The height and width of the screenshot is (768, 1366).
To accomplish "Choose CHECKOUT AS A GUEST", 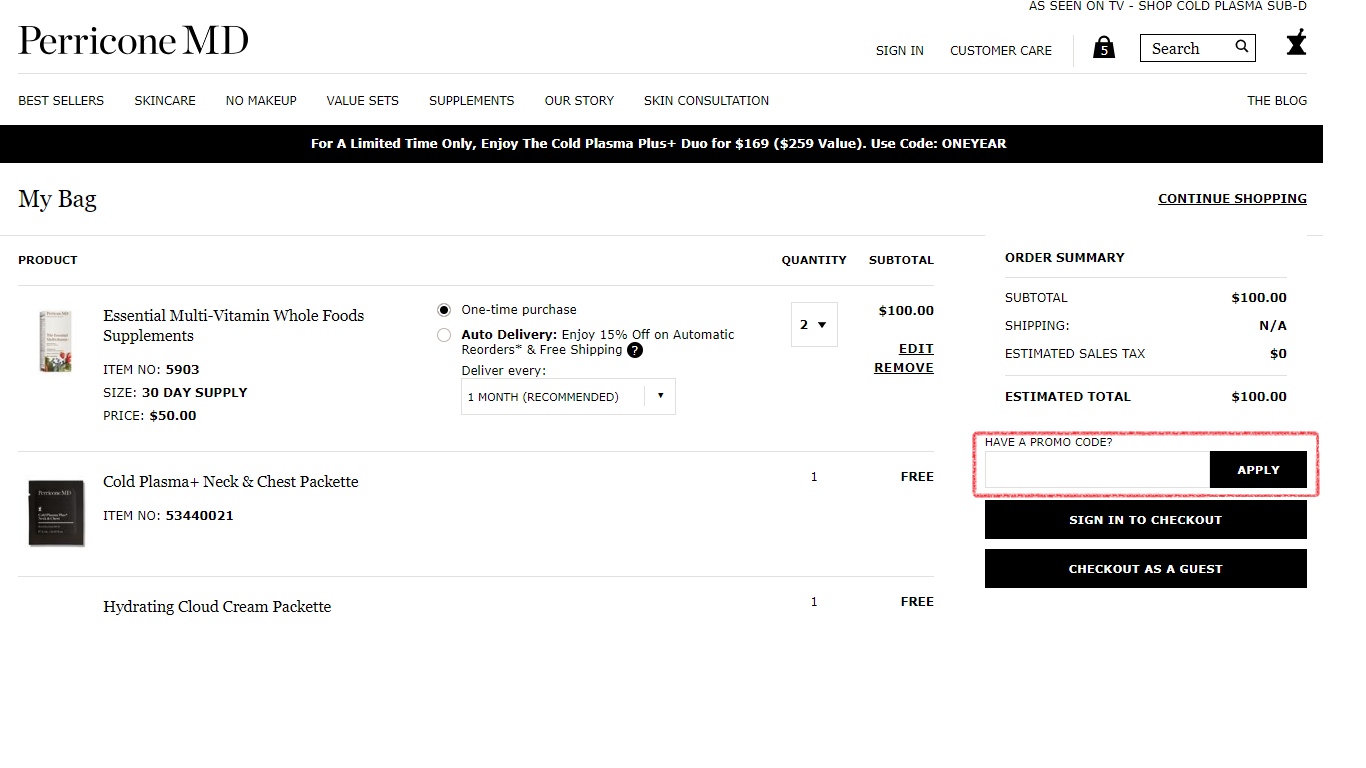I will tap(1145, 568).
